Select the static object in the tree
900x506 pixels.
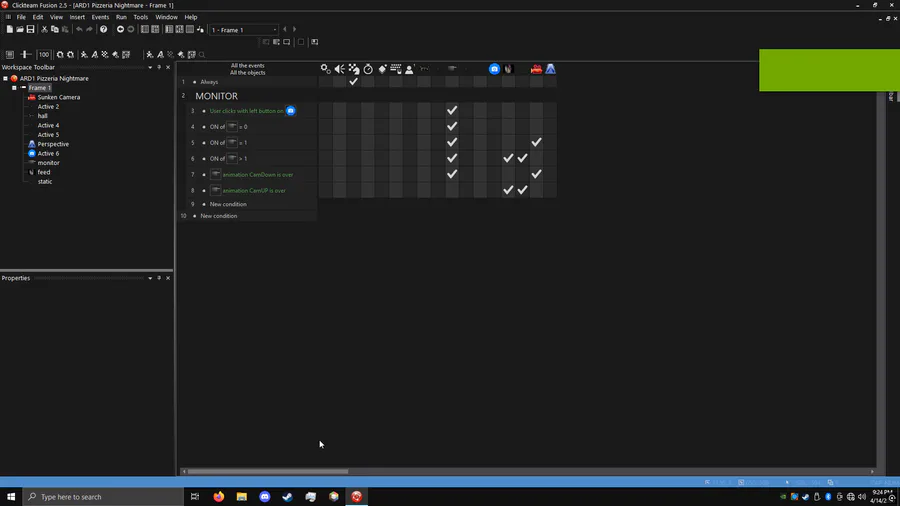point(45,181)
